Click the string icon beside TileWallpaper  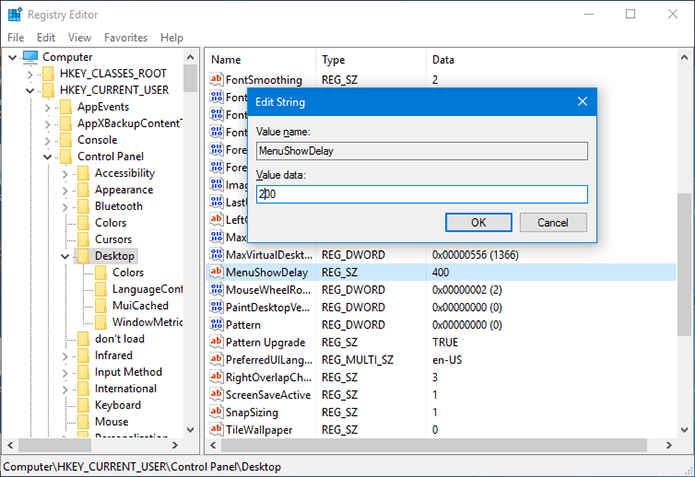tap(216, 430)
